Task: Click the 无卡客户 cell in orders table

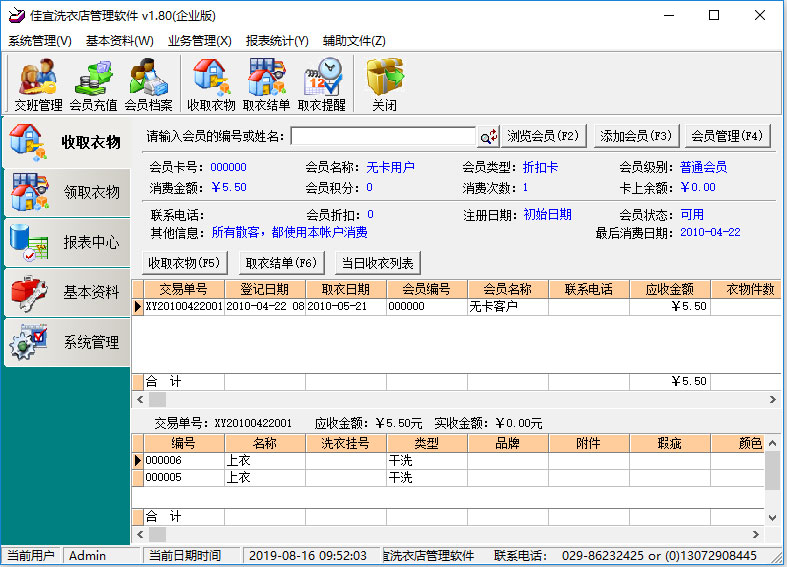Action: point(507,307)
